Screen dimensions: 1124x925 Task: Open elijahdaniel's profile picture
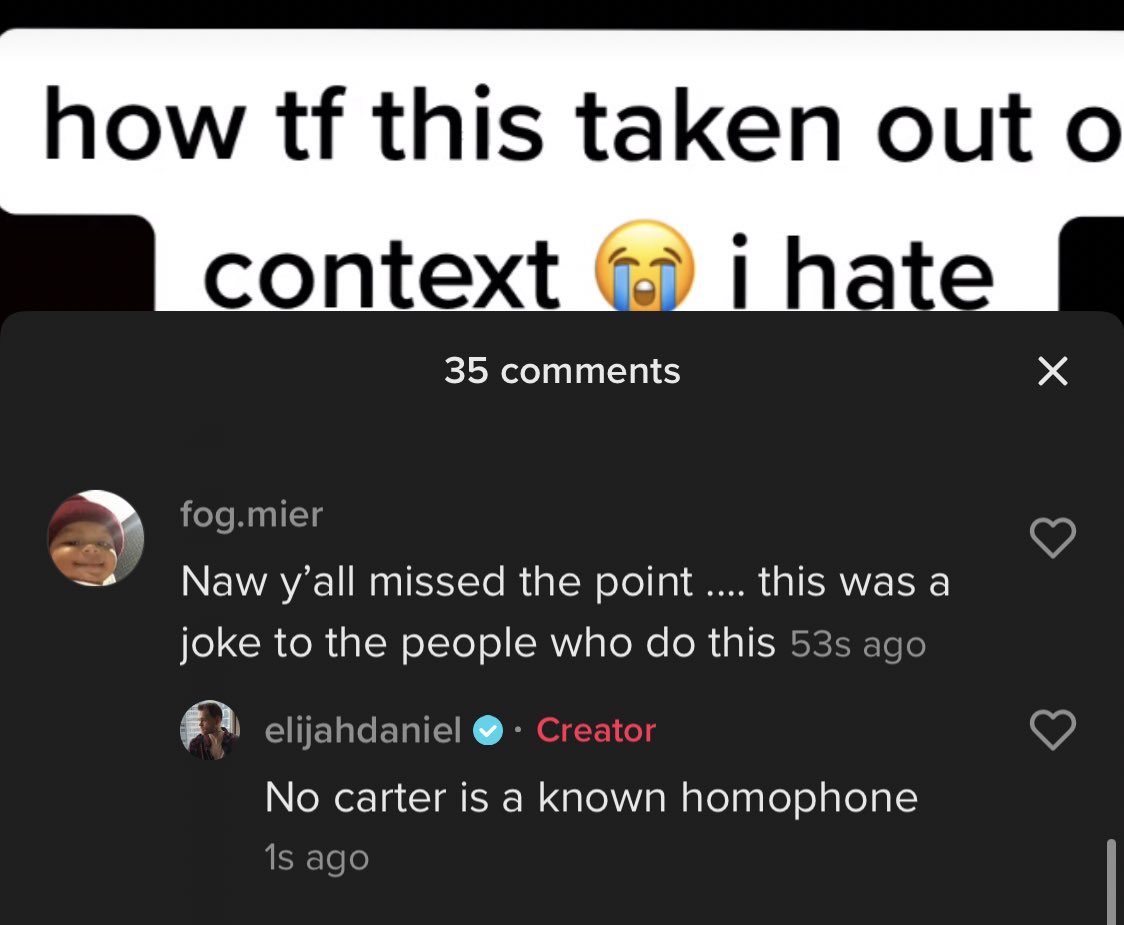pos(209,730)
